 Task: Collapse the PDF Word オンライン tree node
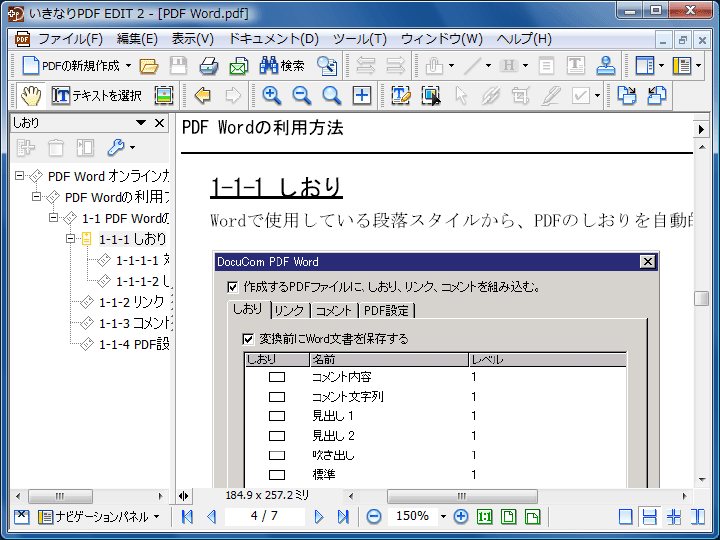pyautogui.click(x=19, y=175)
